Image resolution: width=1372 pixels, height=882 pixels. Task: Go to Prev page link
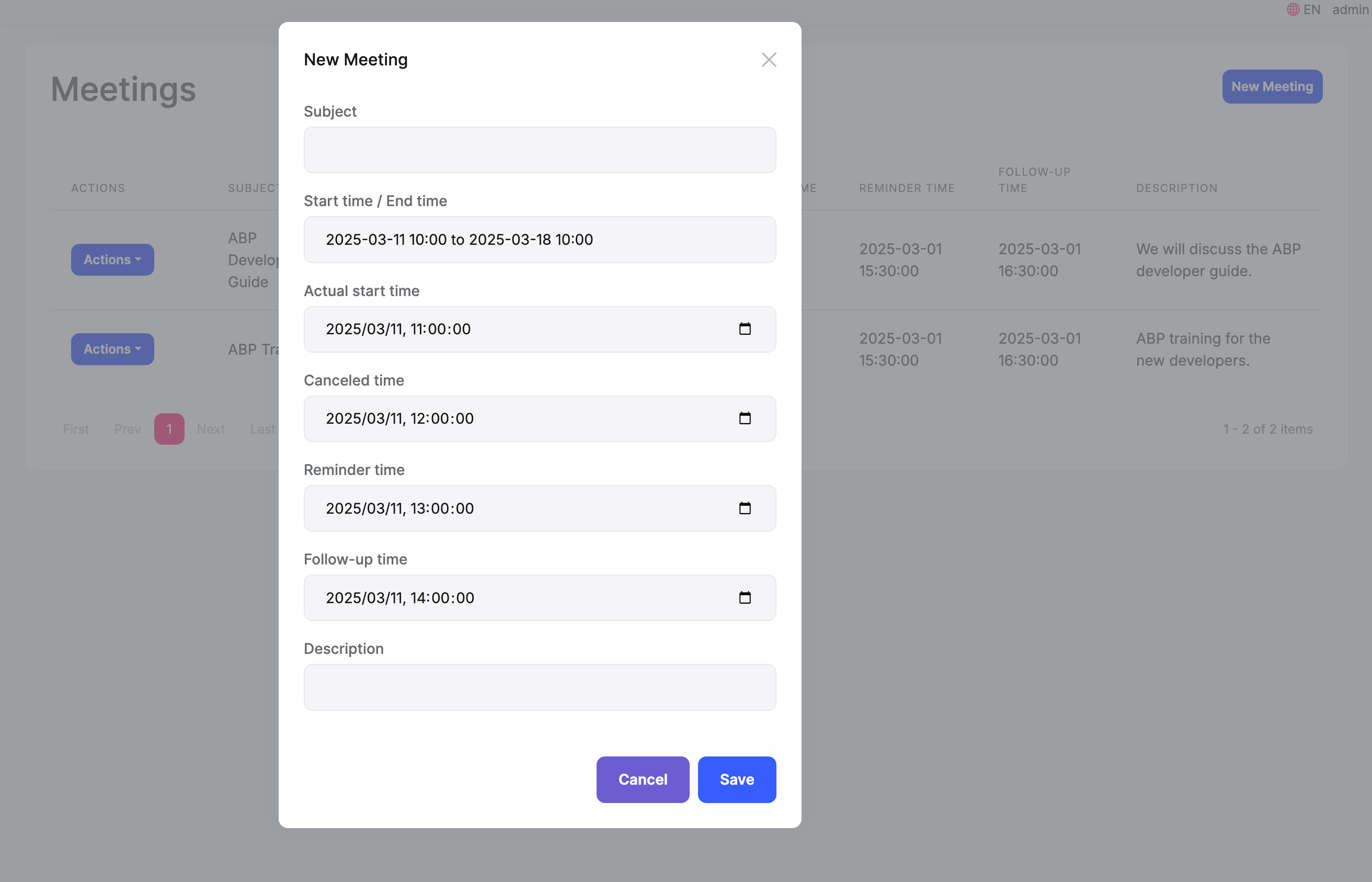click(127, 429)
